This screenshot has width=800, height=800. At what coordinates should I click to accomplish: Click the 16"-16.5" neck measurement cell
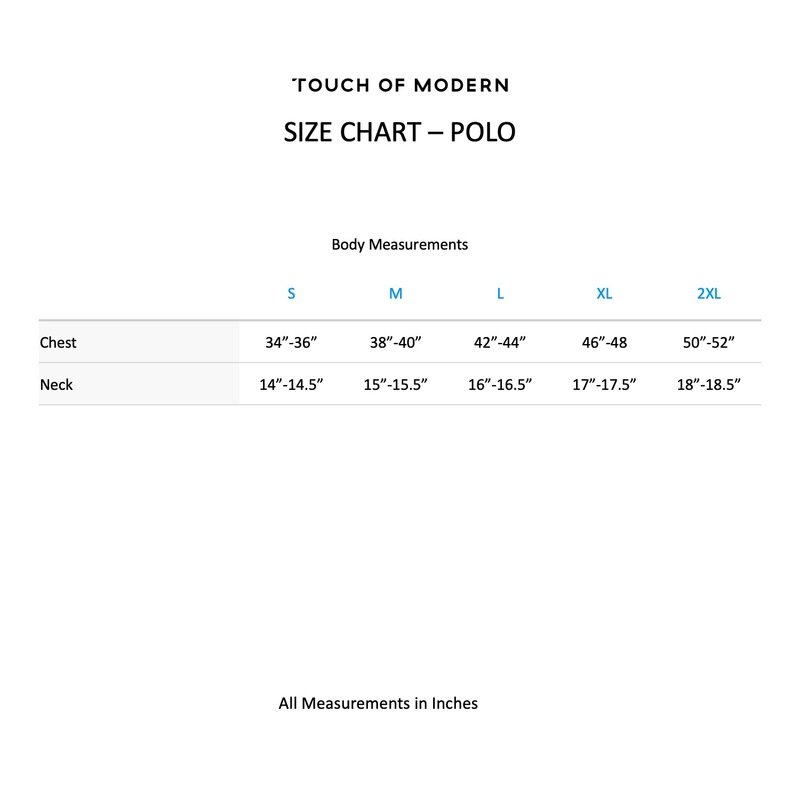500,384
